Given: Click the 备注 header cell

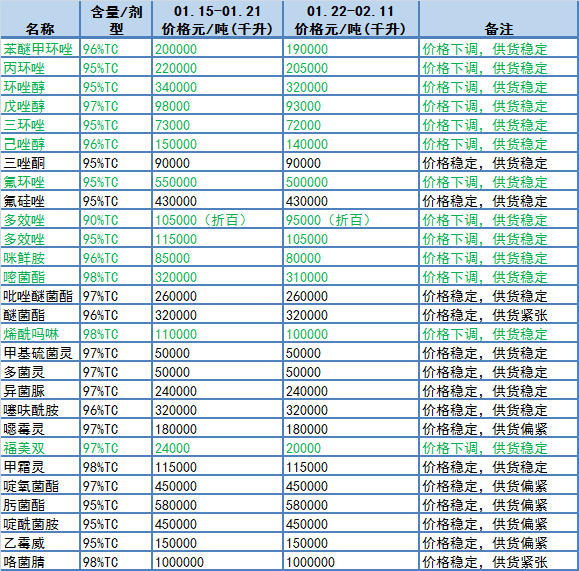Looking at the screenshot, I should click(498, 19).
